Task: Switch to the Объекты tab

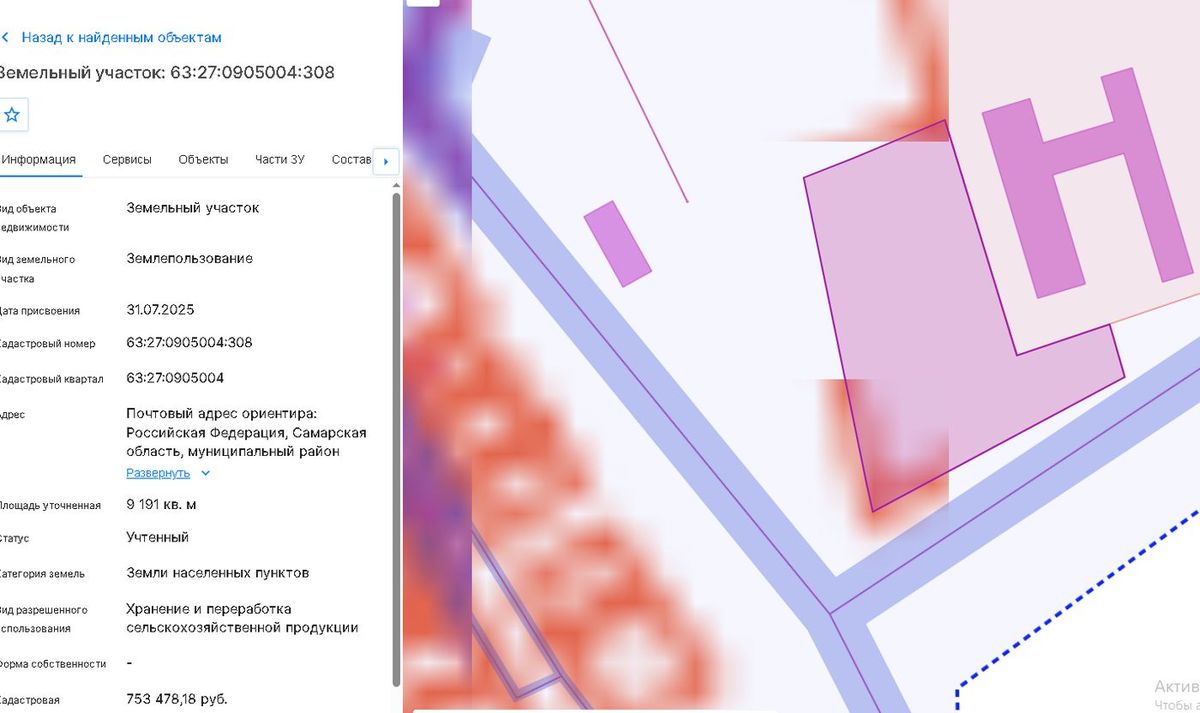Action: click(203, 160)
